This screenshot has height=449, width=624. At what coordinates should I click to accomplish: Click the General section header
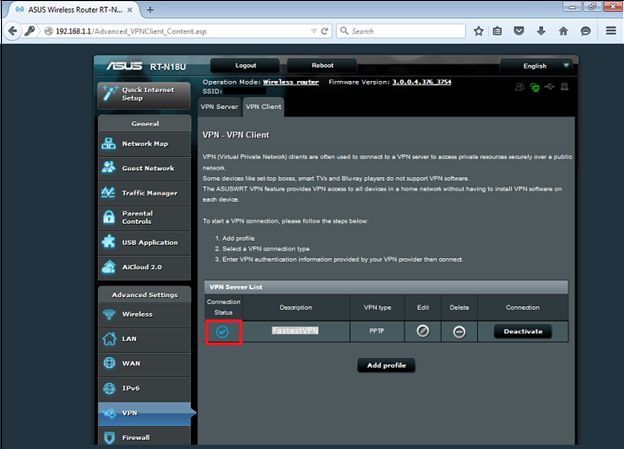point(144,124)
